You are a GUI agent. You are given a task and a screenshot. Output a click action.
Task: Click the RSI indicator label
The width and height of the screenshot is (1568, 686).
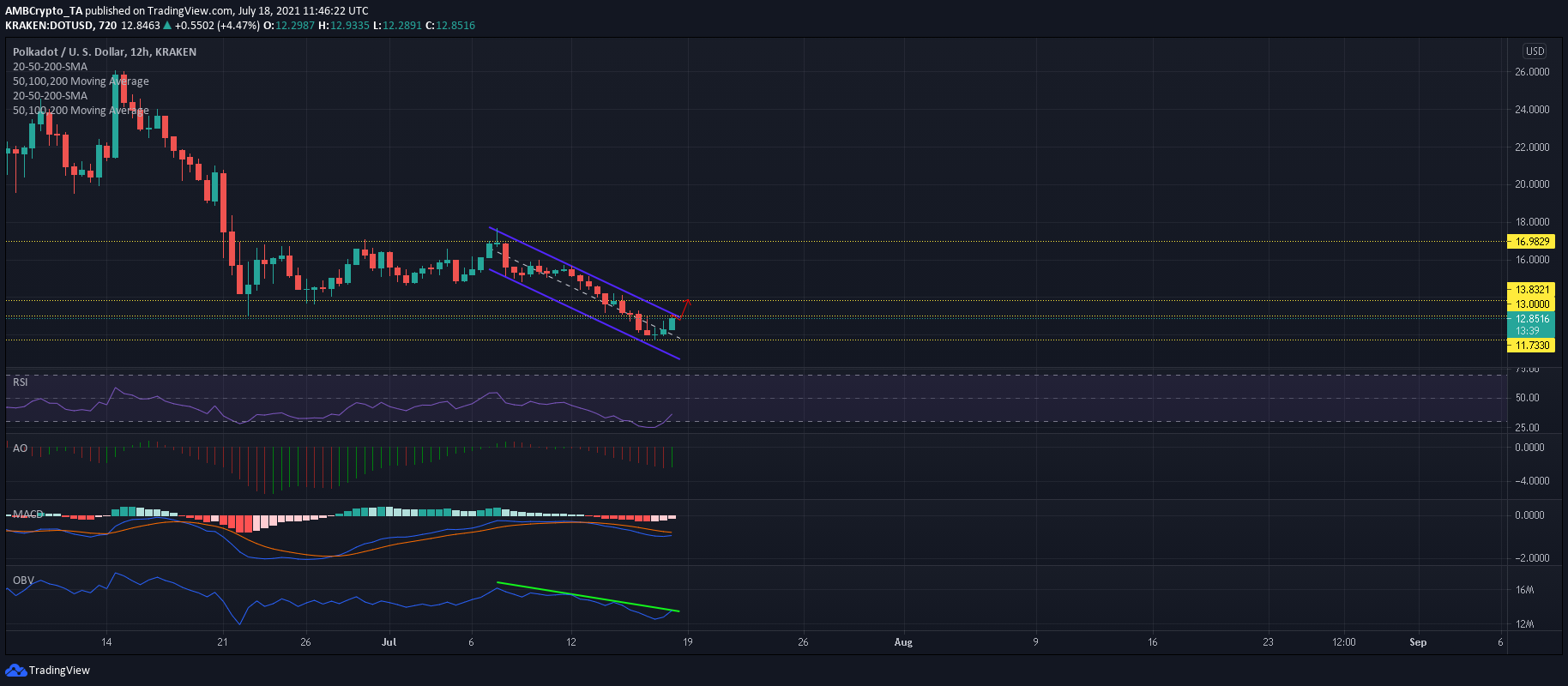20,382
